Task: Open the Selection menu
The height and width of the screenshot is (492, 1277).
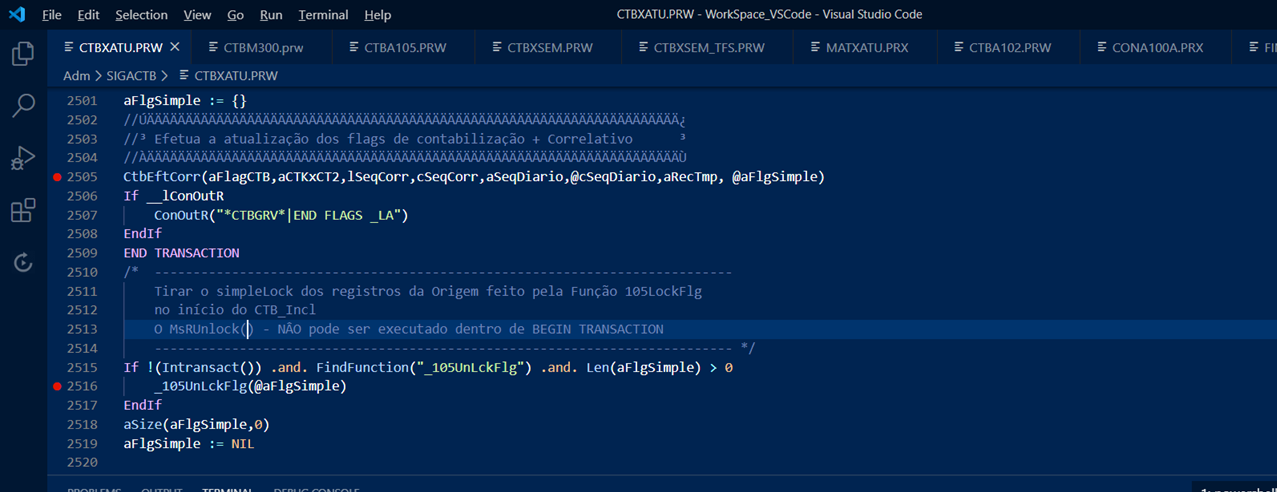Action: coord(141,15)
